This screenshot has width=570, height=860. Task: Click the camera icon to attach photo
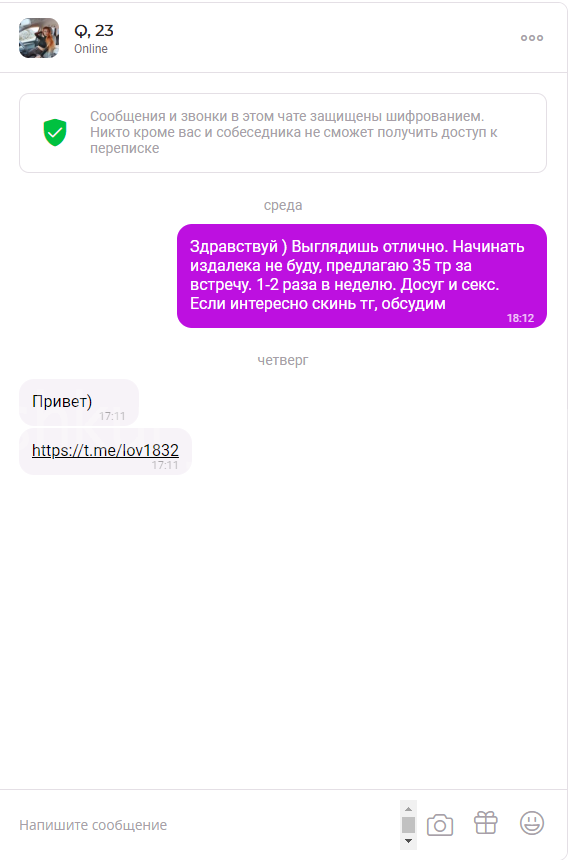(x=440, y=825)
